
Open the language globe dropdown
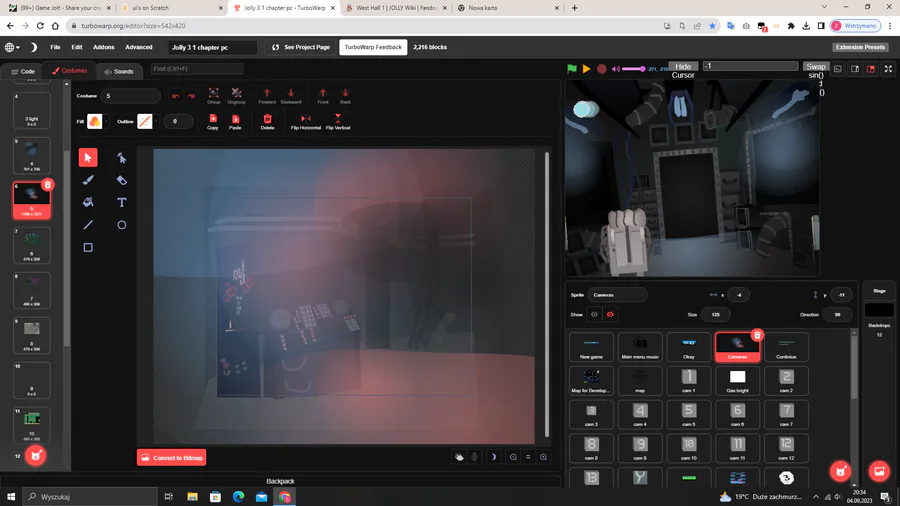point(12,47)
